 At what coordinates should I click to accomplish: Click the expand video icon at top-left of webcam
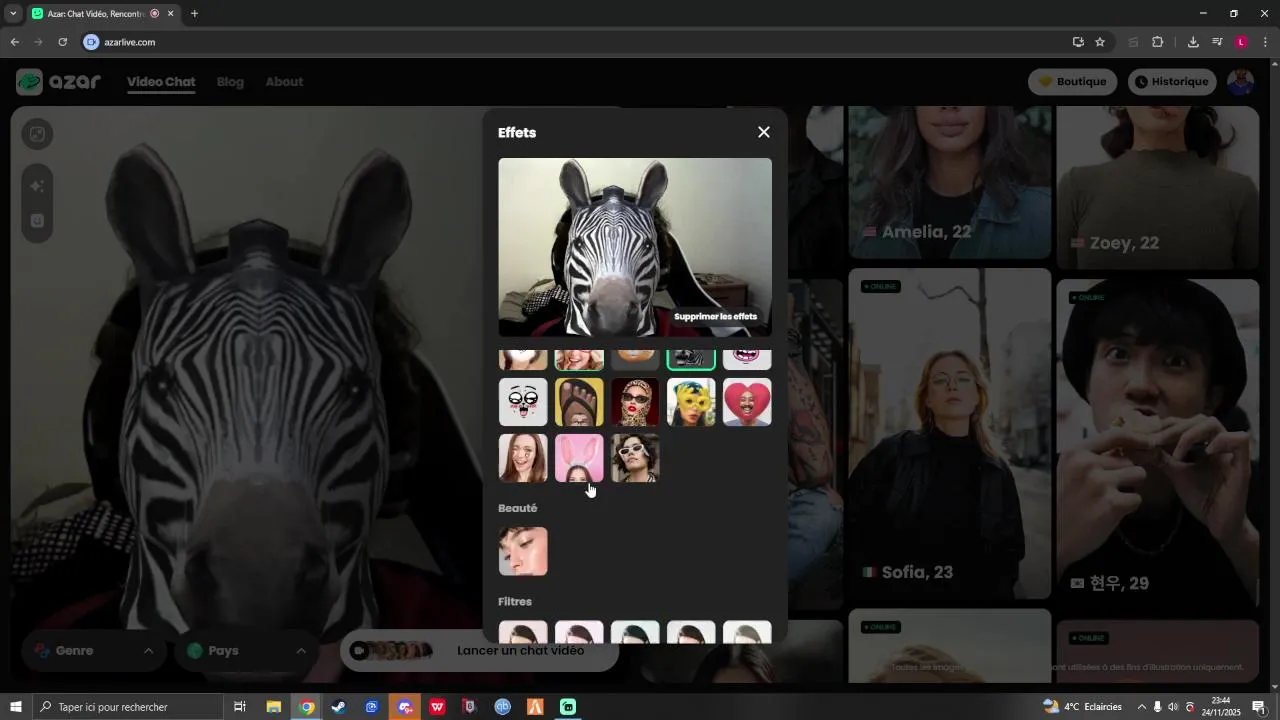[37, 134]
